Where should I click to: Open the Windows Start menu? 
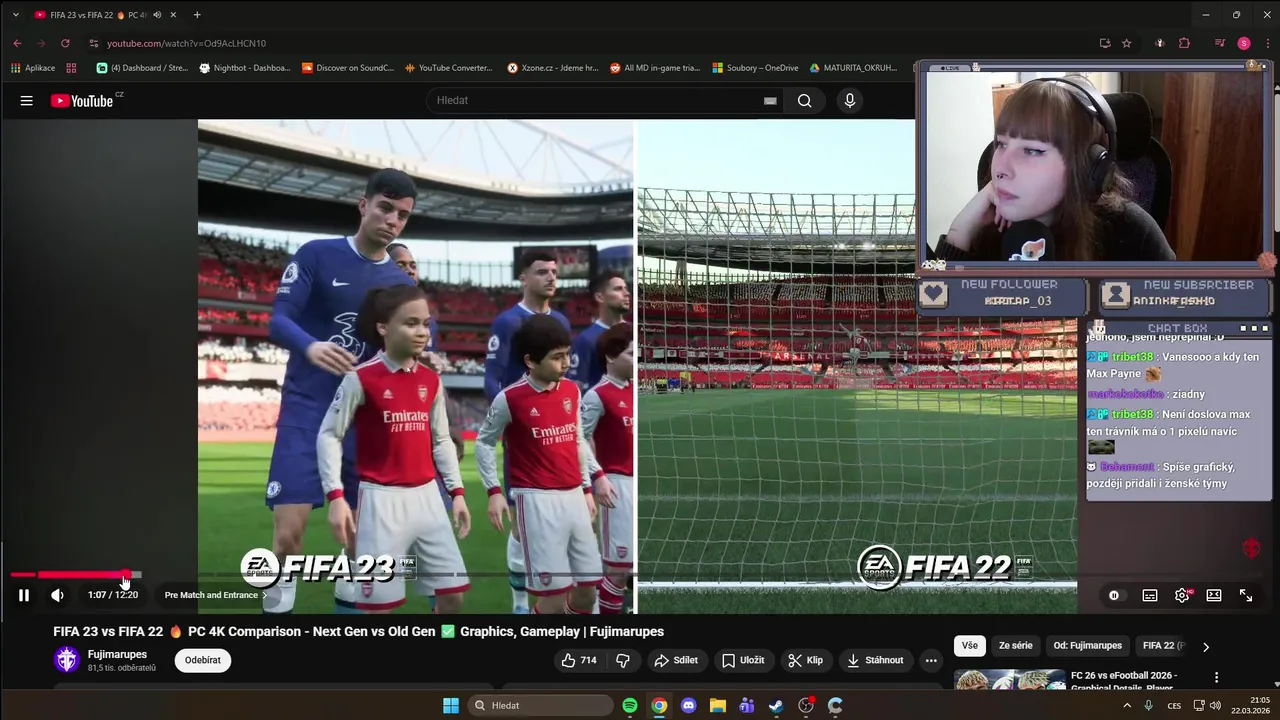tap(451, 705)
